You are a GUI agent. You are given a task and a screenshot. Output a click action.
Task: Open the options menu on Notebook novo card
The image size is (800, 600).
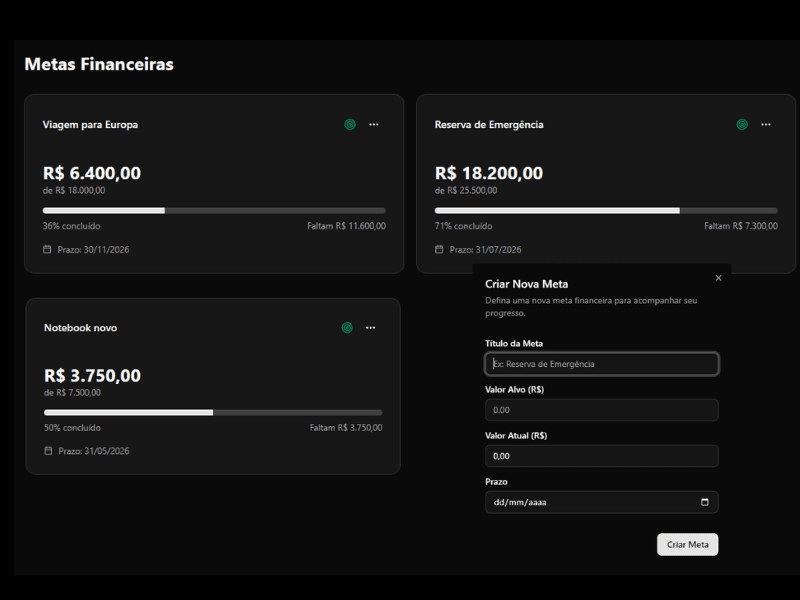[370, 327]
